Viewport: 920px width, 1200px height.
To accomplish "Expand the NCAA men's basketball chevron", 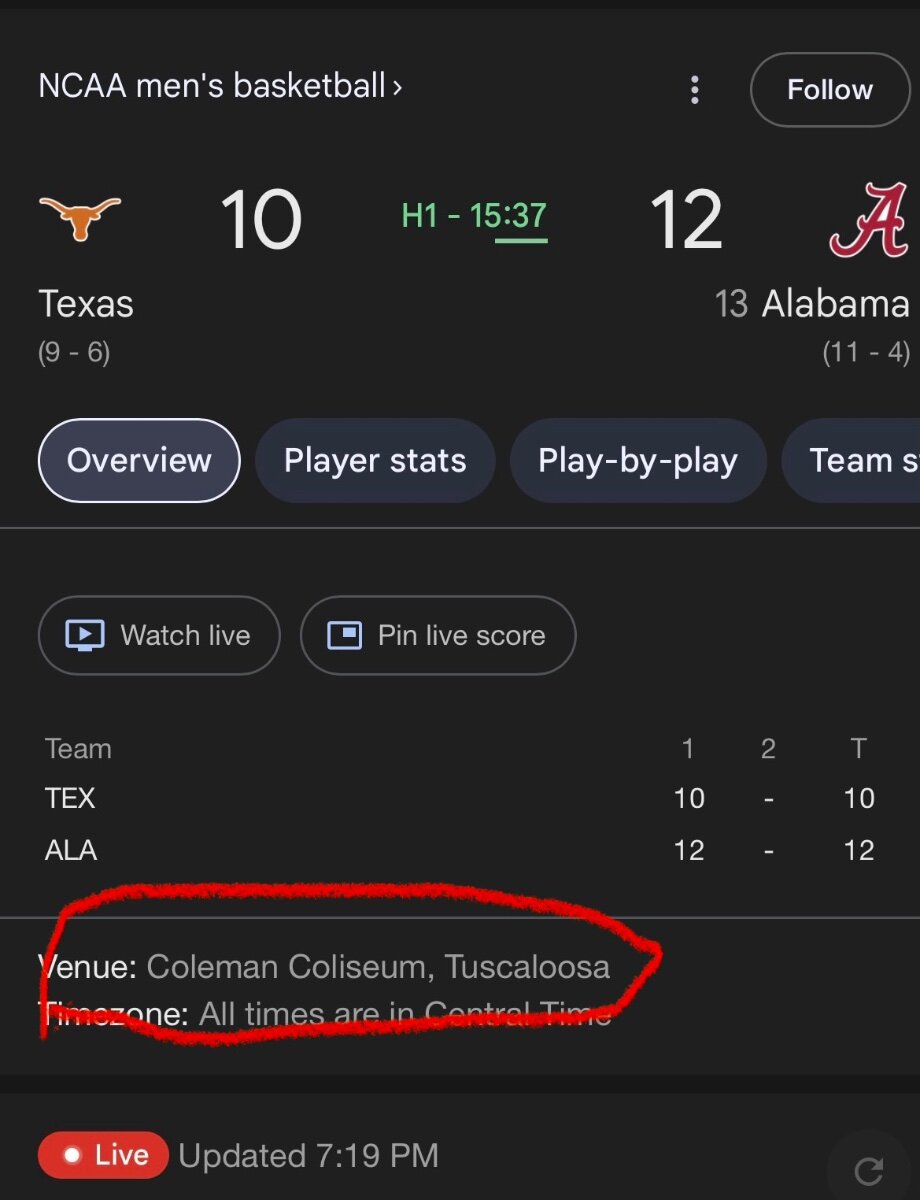I will [397, 87].
